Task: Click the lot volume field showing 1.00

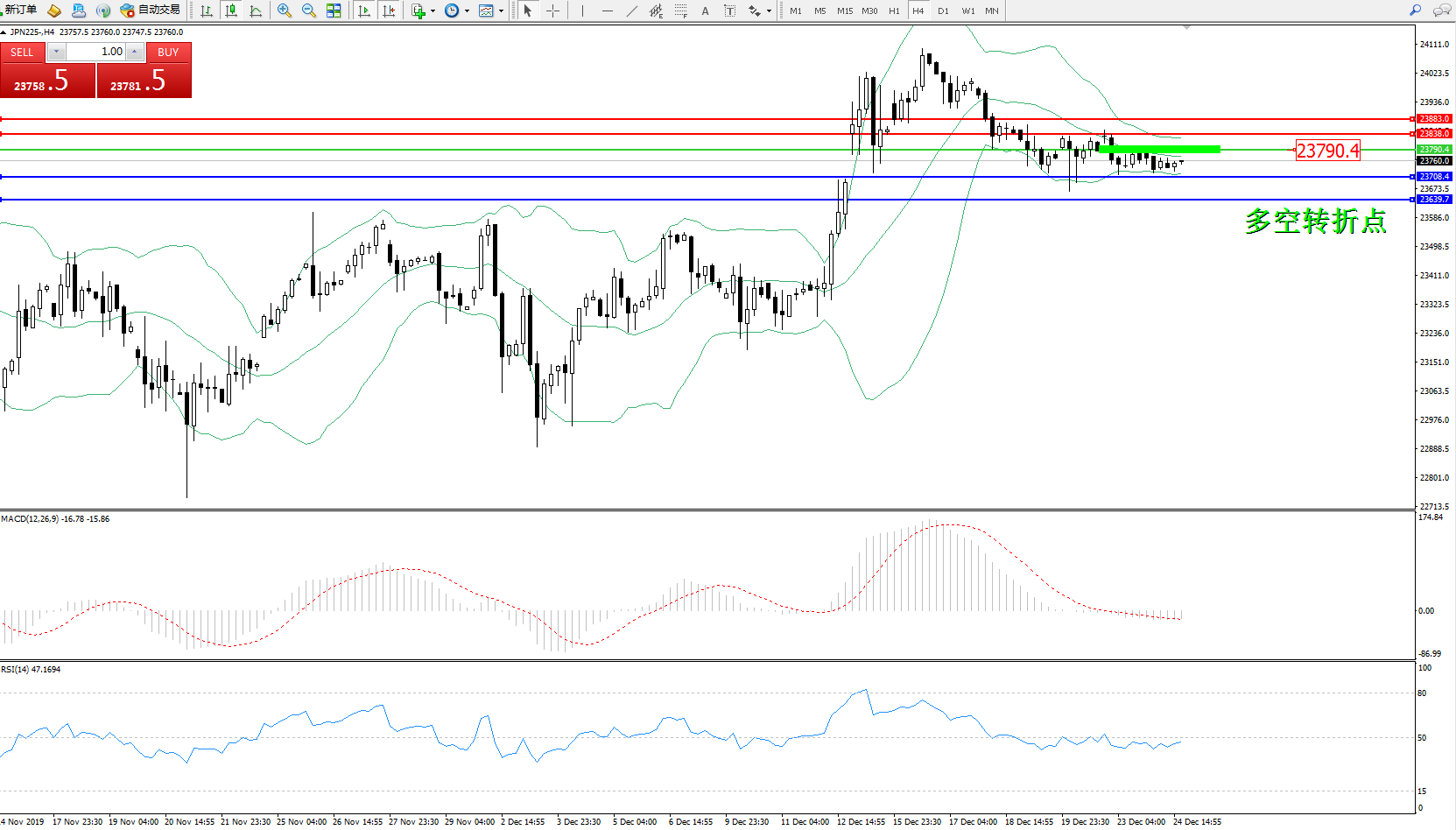Action: pyautogui.click(x=95, y=52)
